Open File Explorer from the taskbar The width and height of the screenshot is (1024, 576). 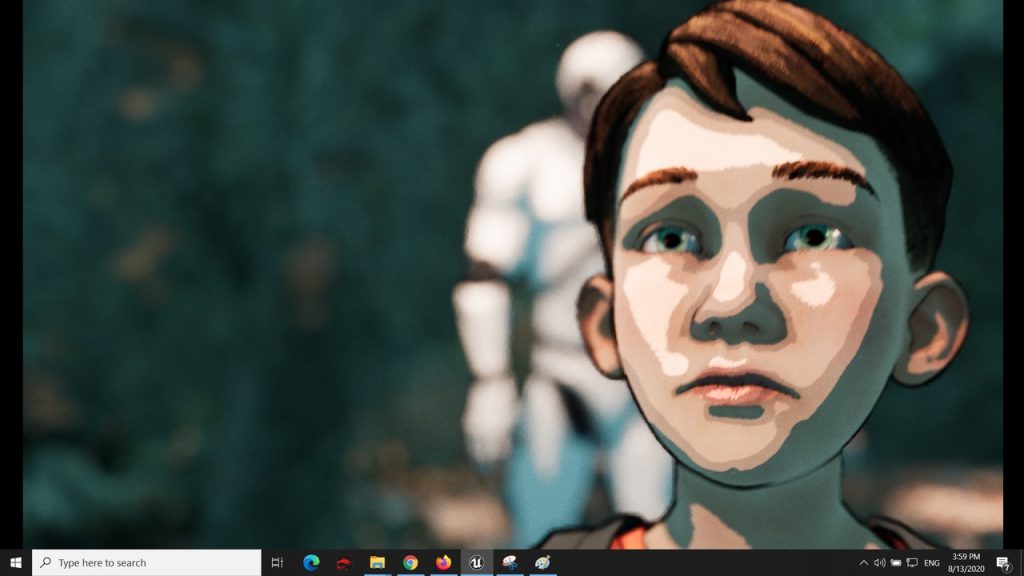click(x=377, y=563)
